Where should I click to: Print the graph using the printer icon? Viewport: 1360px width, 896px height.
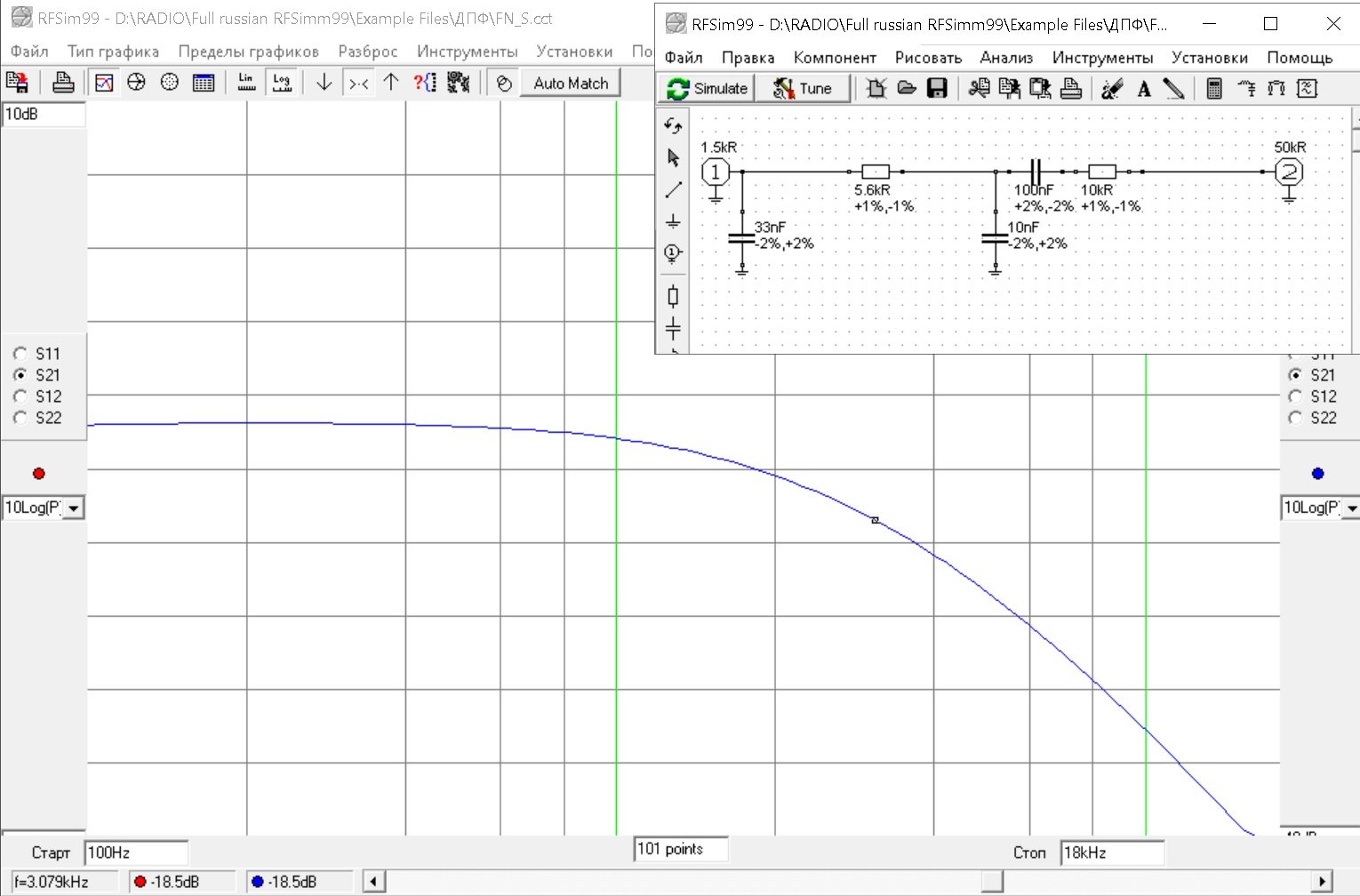click(63, 83)
